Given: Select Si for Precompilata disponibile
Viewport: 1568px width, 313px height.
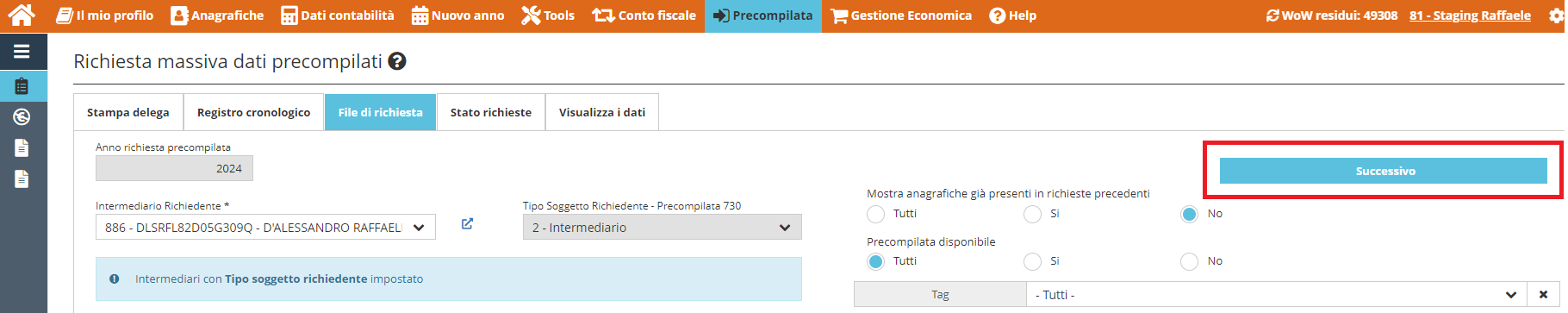Looking at the screenshot, I should point(1032,261).
